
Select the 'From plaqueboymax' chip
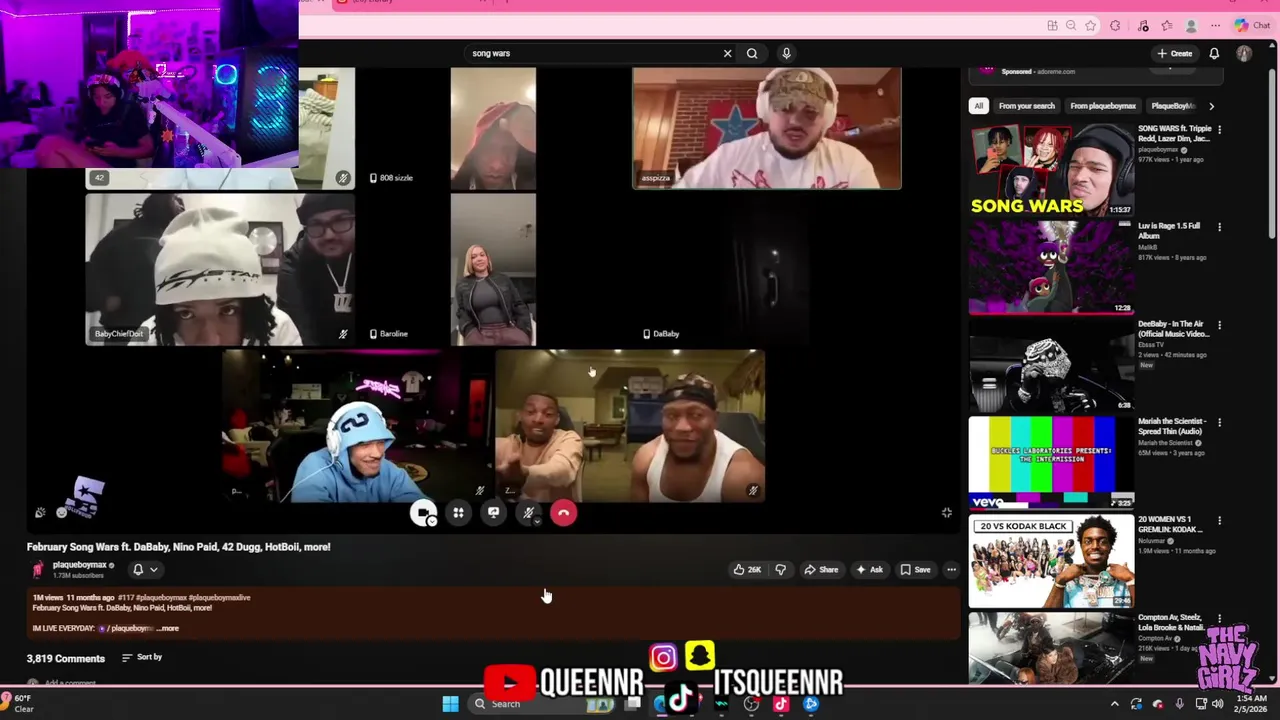(1103, 106)
